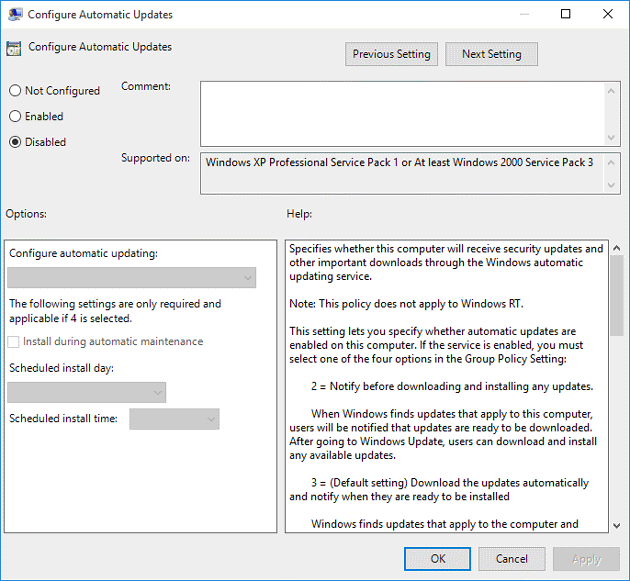Click the title bar policy icon
This screenshot has height=581, width=630.
pos(14,15)
